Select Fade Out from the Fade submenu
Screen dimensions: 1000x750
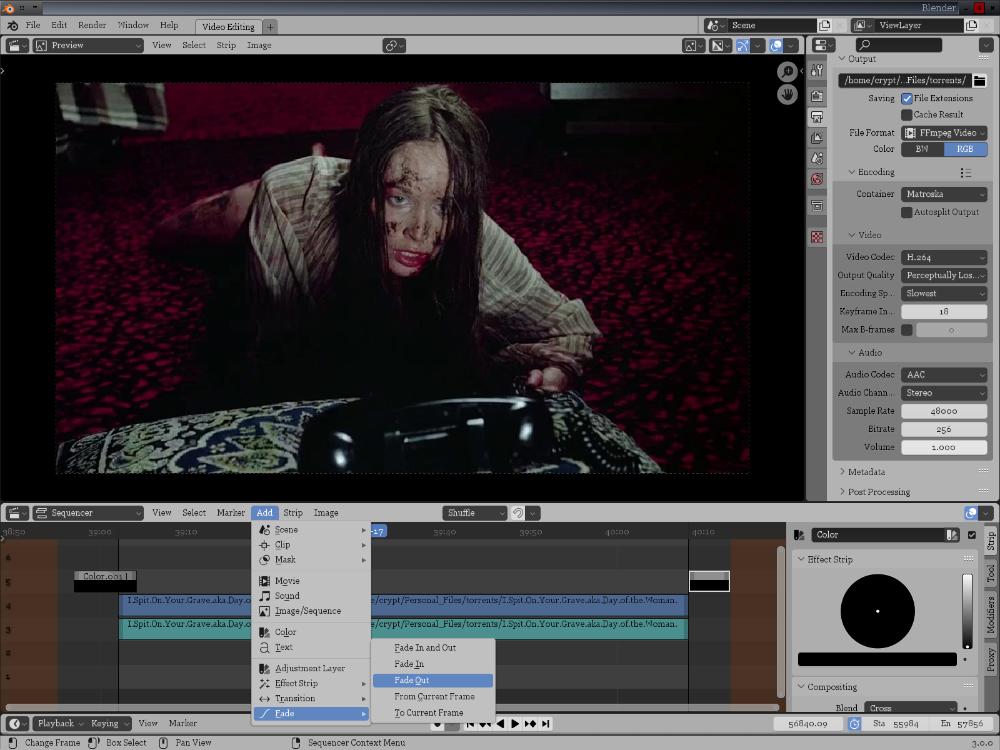click(433, 680)
